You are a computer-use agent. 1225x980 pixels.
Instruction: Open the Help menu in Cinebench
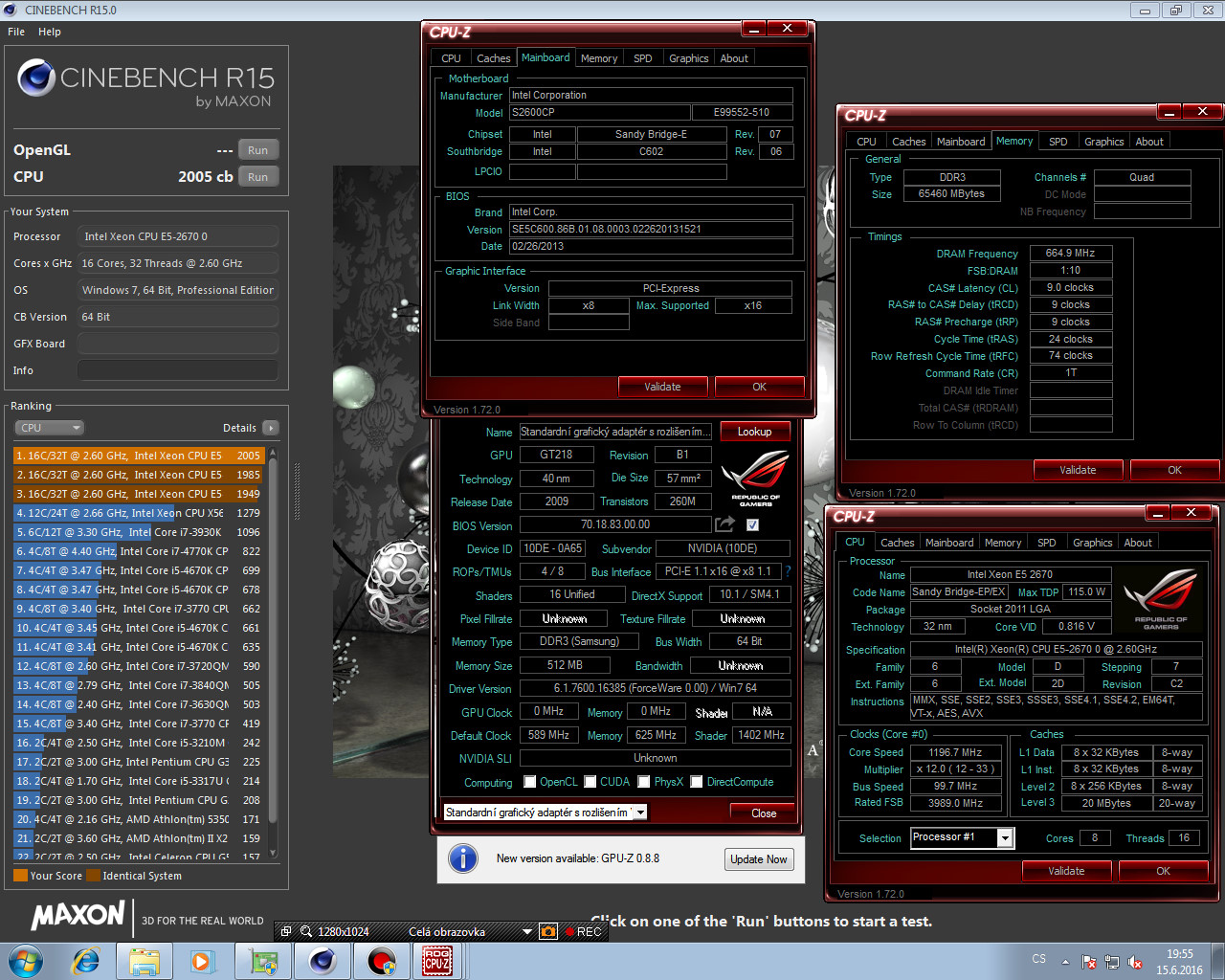50,32
